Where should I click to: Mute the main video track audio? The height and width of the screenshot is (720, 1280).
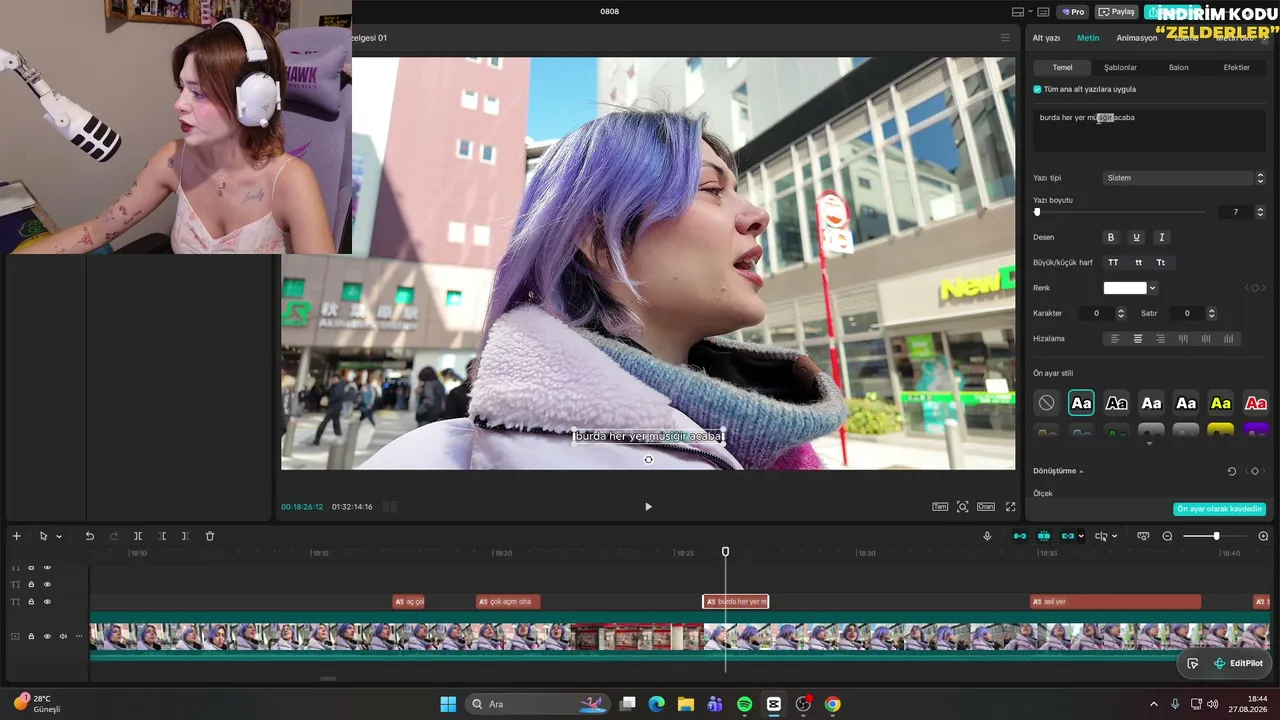[63, 636]
